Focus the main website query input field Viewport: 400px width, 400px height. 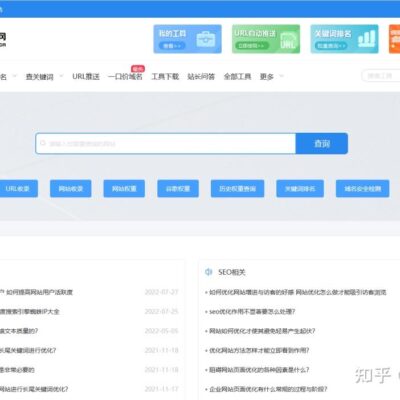tap(166, 143)
